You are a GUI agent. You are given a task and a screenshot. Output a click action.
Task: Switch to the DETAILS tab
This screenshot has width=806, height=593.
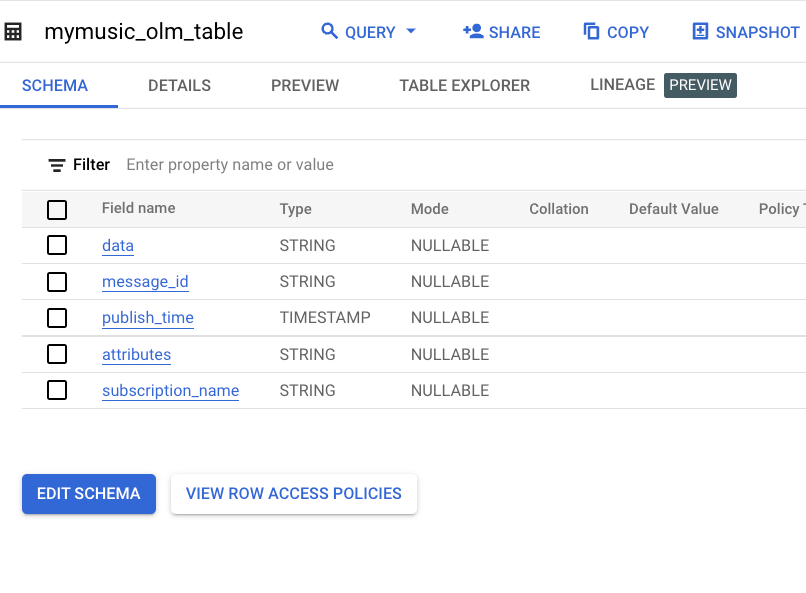tap(179, 85)
